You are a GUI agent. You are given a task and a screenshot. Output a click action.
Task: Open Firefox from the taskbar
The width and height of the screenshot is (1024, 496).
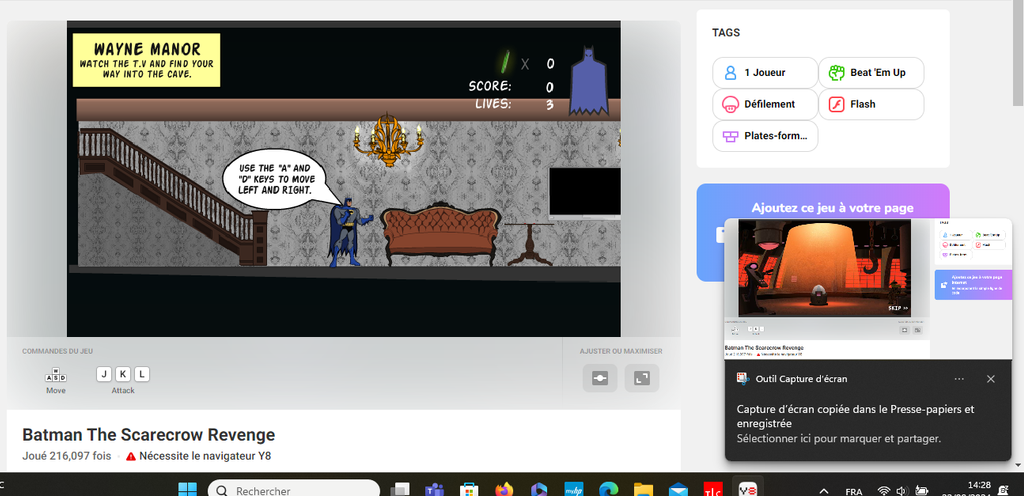pos(504,490)
